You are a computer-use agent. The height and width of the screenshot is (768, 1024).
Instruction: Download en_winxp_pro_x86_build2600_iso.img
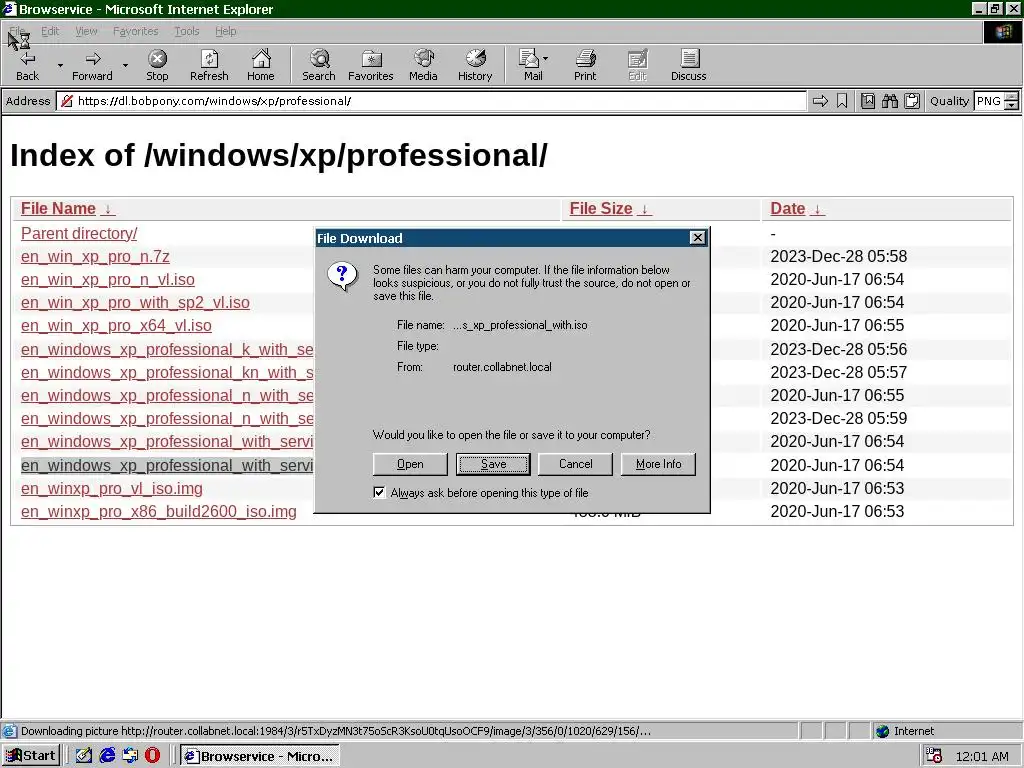coord(159,511)
